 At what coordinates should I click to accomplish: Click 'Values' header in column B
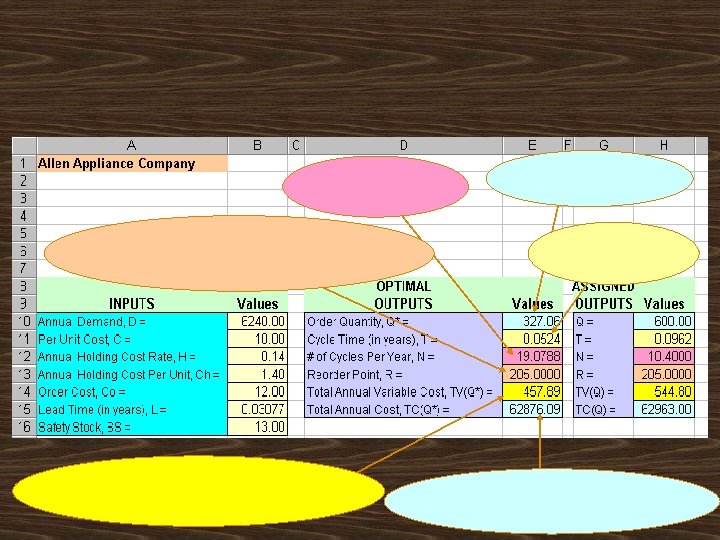click(x=257, y=304)
